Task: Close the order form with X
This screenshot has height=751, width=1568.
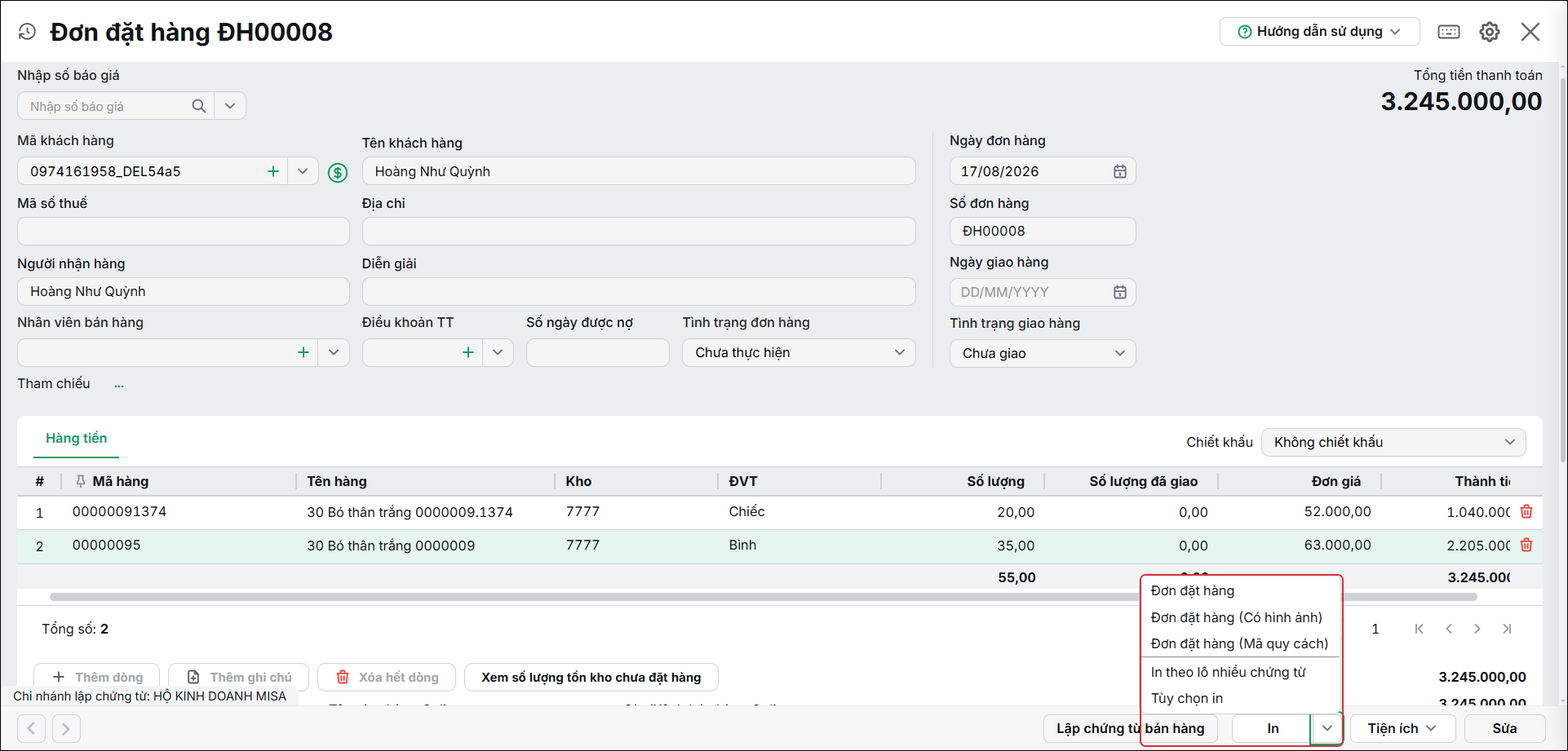Action: click(1530, 32)
